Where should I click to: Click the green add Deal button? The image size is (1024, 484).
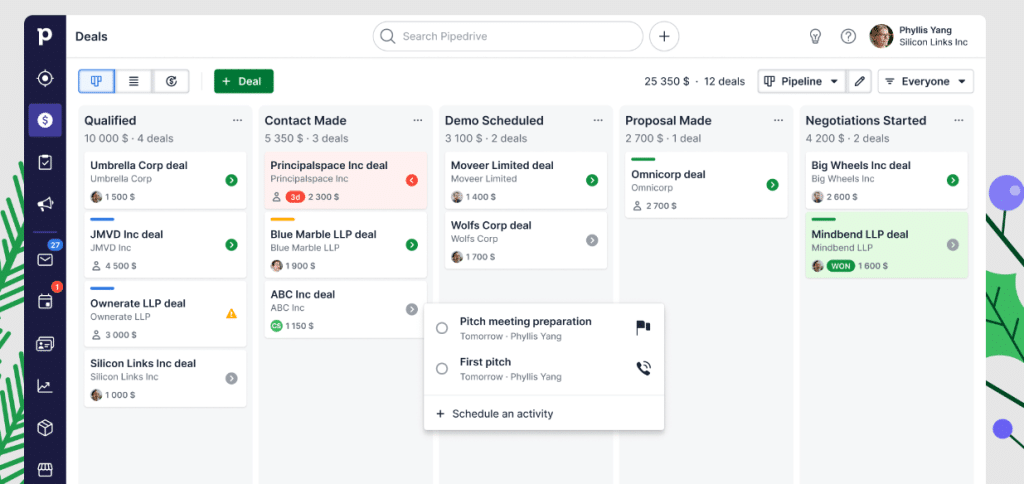pyautogui.click(x=244, y=82)
